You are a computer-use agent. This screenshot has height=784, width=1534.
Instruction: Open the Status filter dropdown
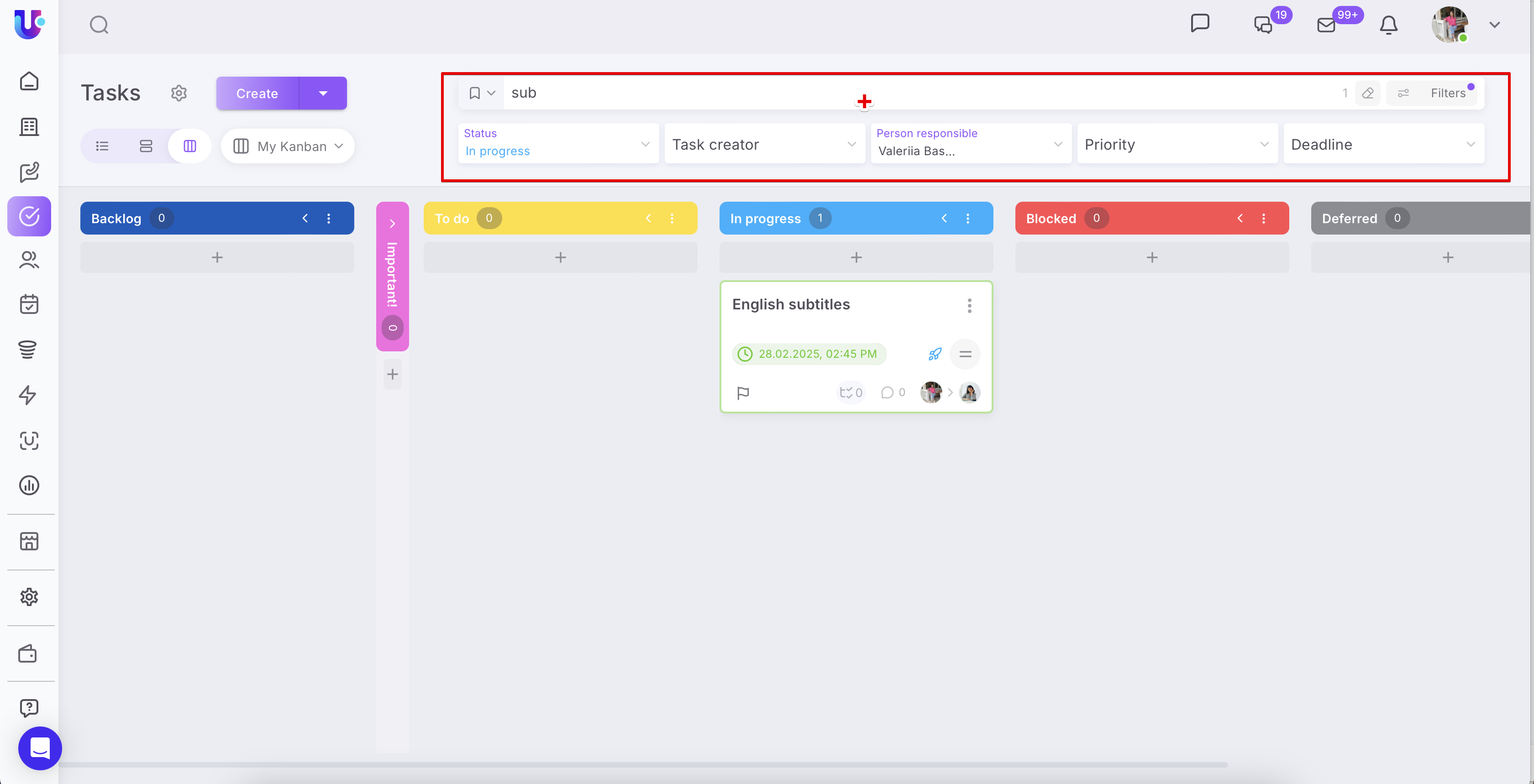click(558, 143)
